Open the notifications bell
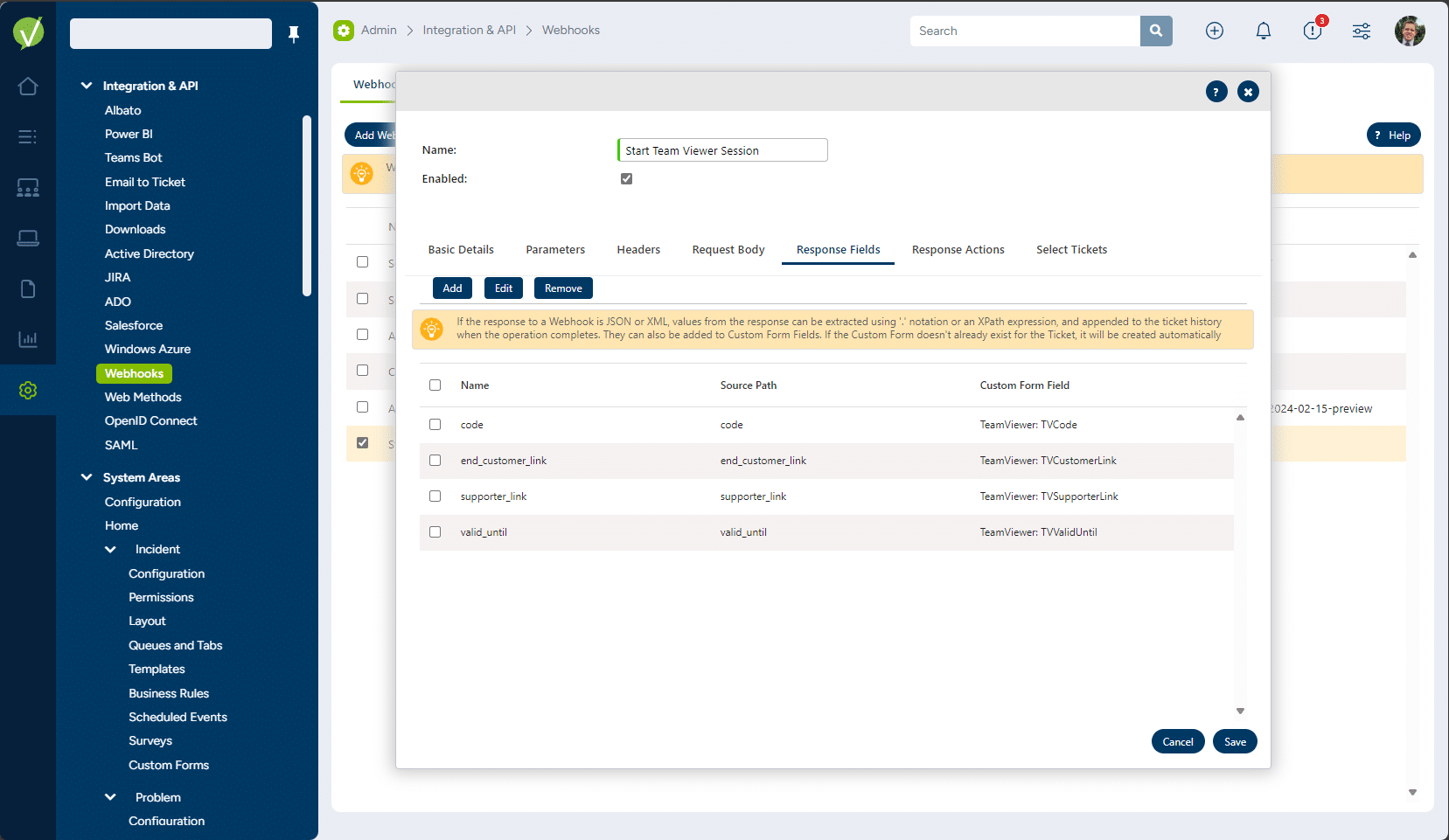The image size is (1449, 840). tap(1264, 31)
